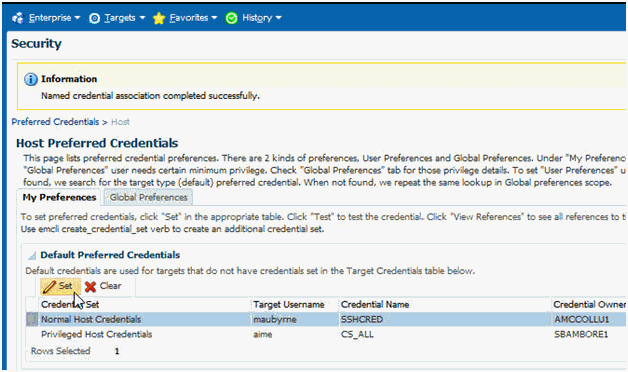This screenshot has height=372, width=628.
Task: Click the Set button
Action: pyautogui.click(x=60, y=286)
